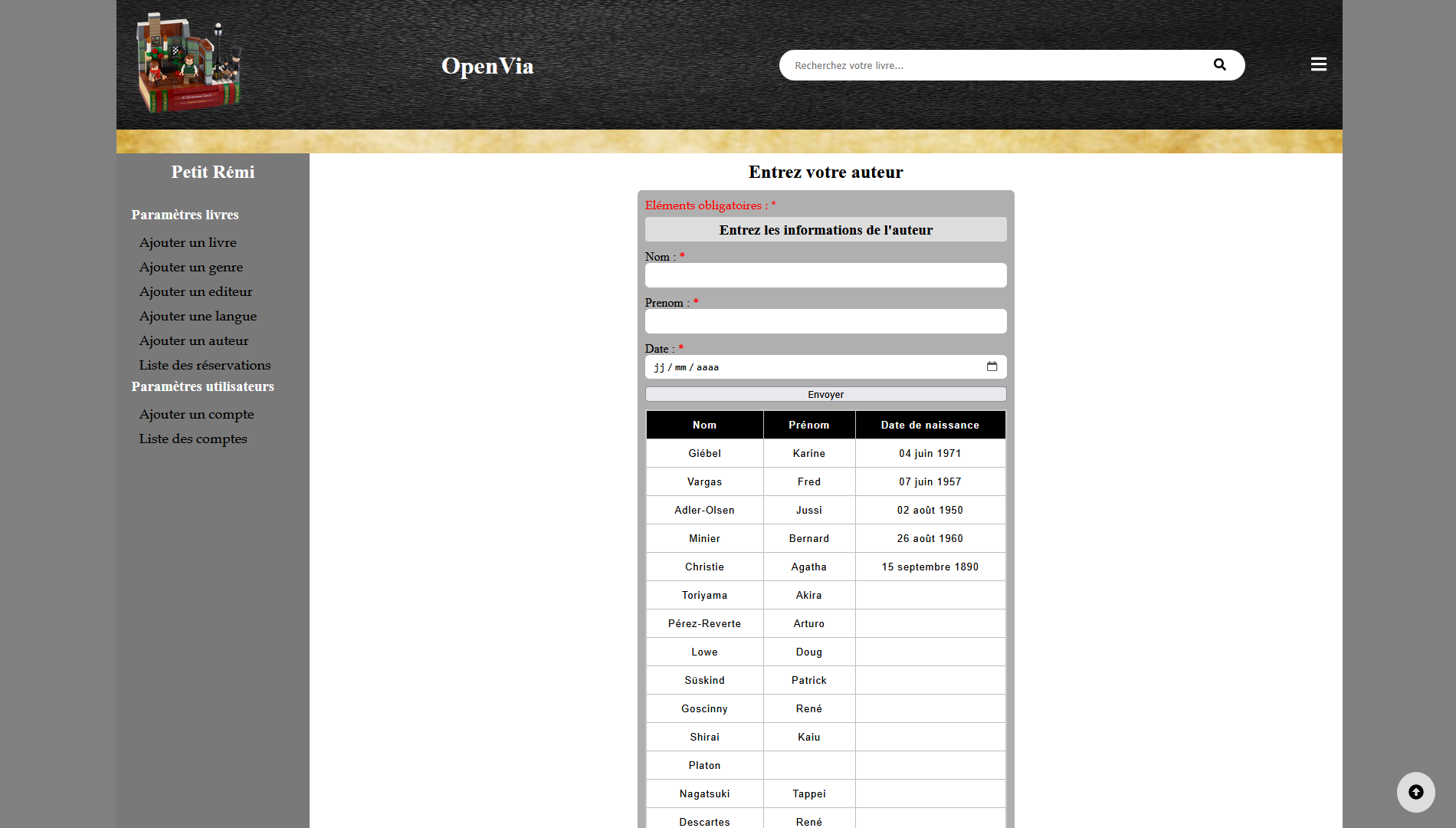Open the date picker calendar icon
The image size is (1456, 828).
point(992,366)
